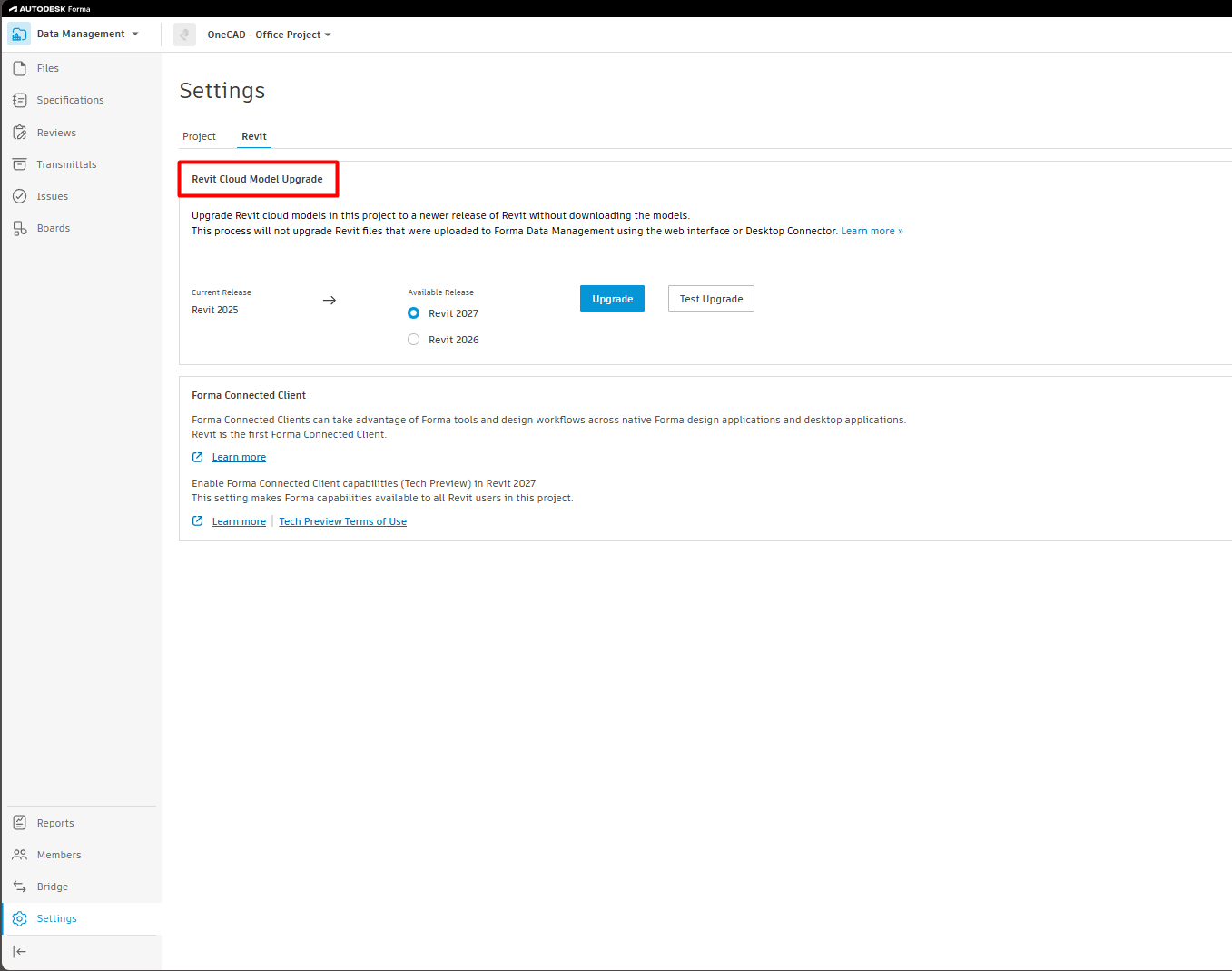Click the Bridge arrows icon
1232x971 pixels.
pos(19,887)
